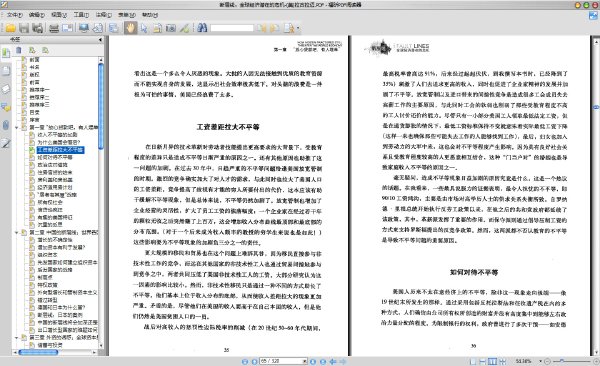Select the arrow Select tool
600x366 pixels.
pos(144,28)
